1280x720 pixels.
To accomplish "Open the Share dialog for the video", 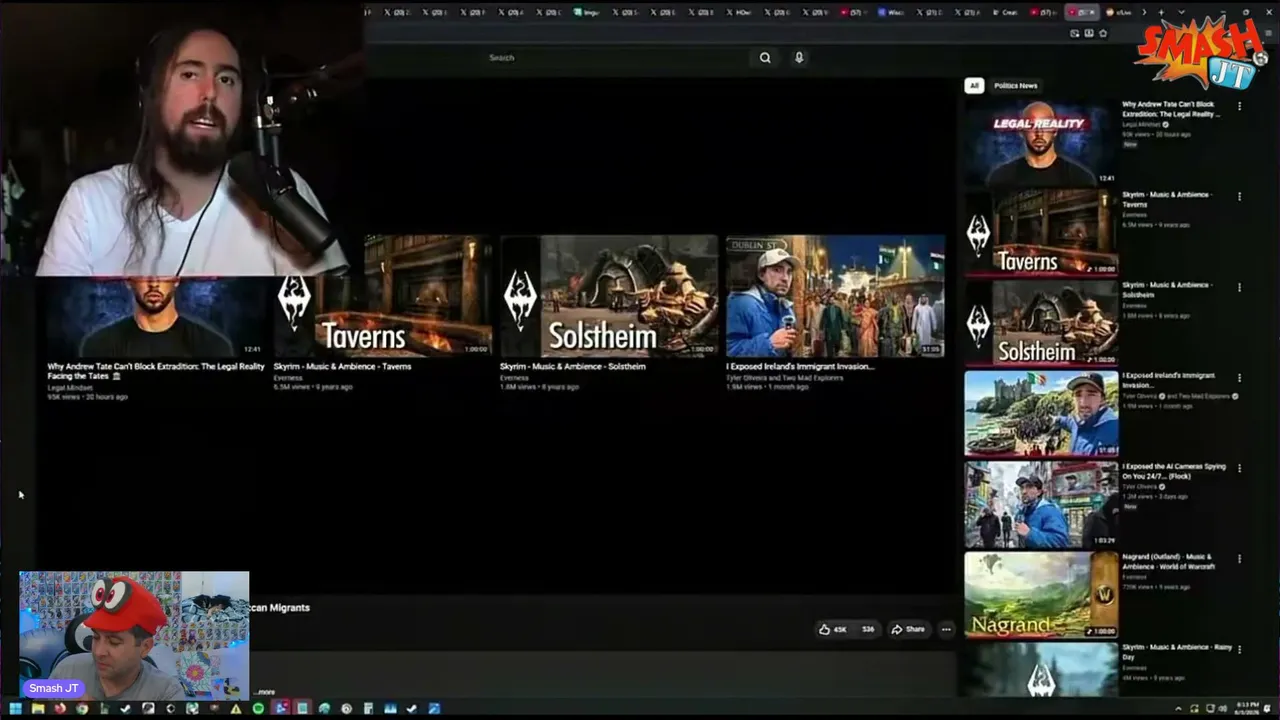I will tap(909, 629).
